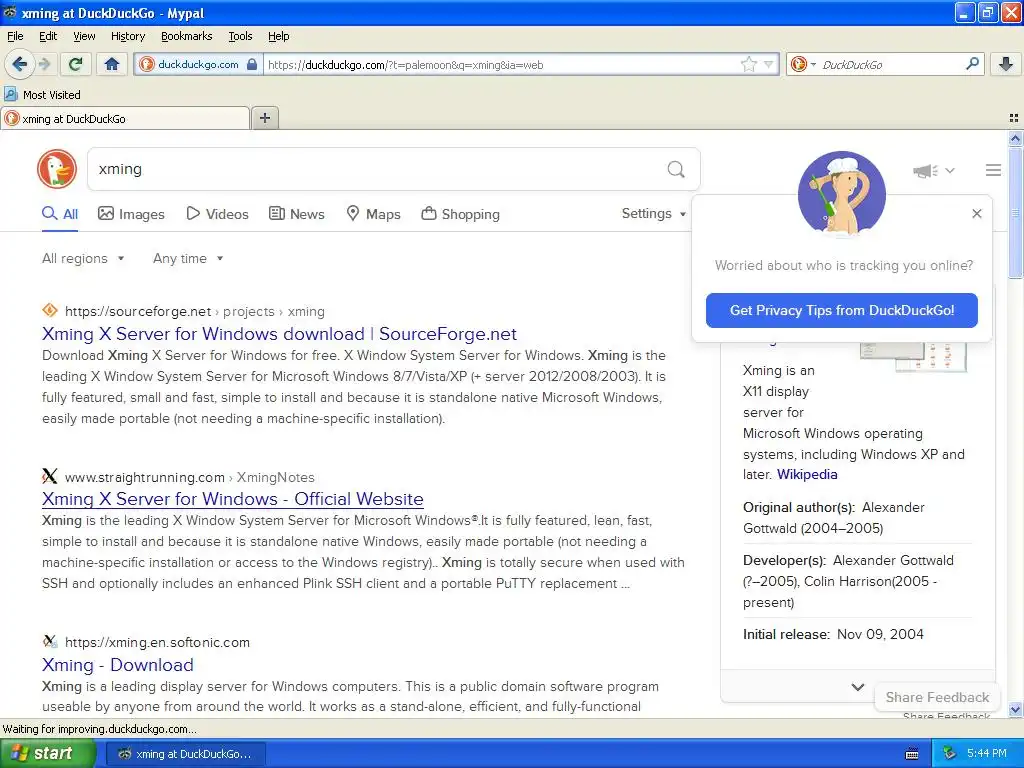Viewport: 1024px width, 768px height.
Task: Click the Most Visited bookmark label
Action: 52,95
